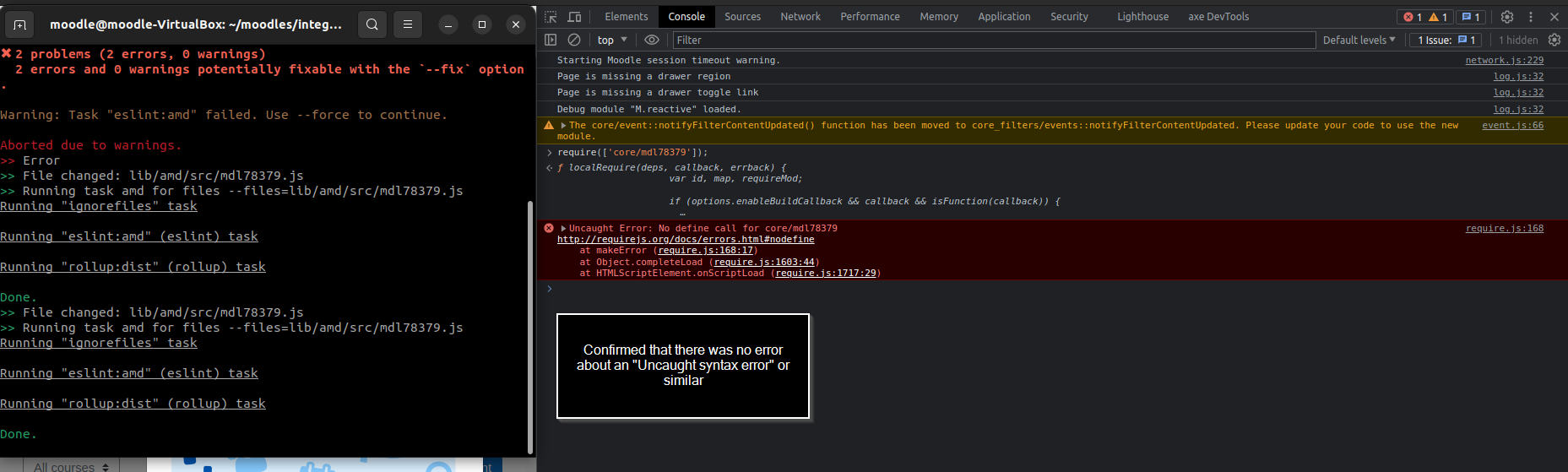
Task: Open DevTools settings gear
Action: point(1507,17)
